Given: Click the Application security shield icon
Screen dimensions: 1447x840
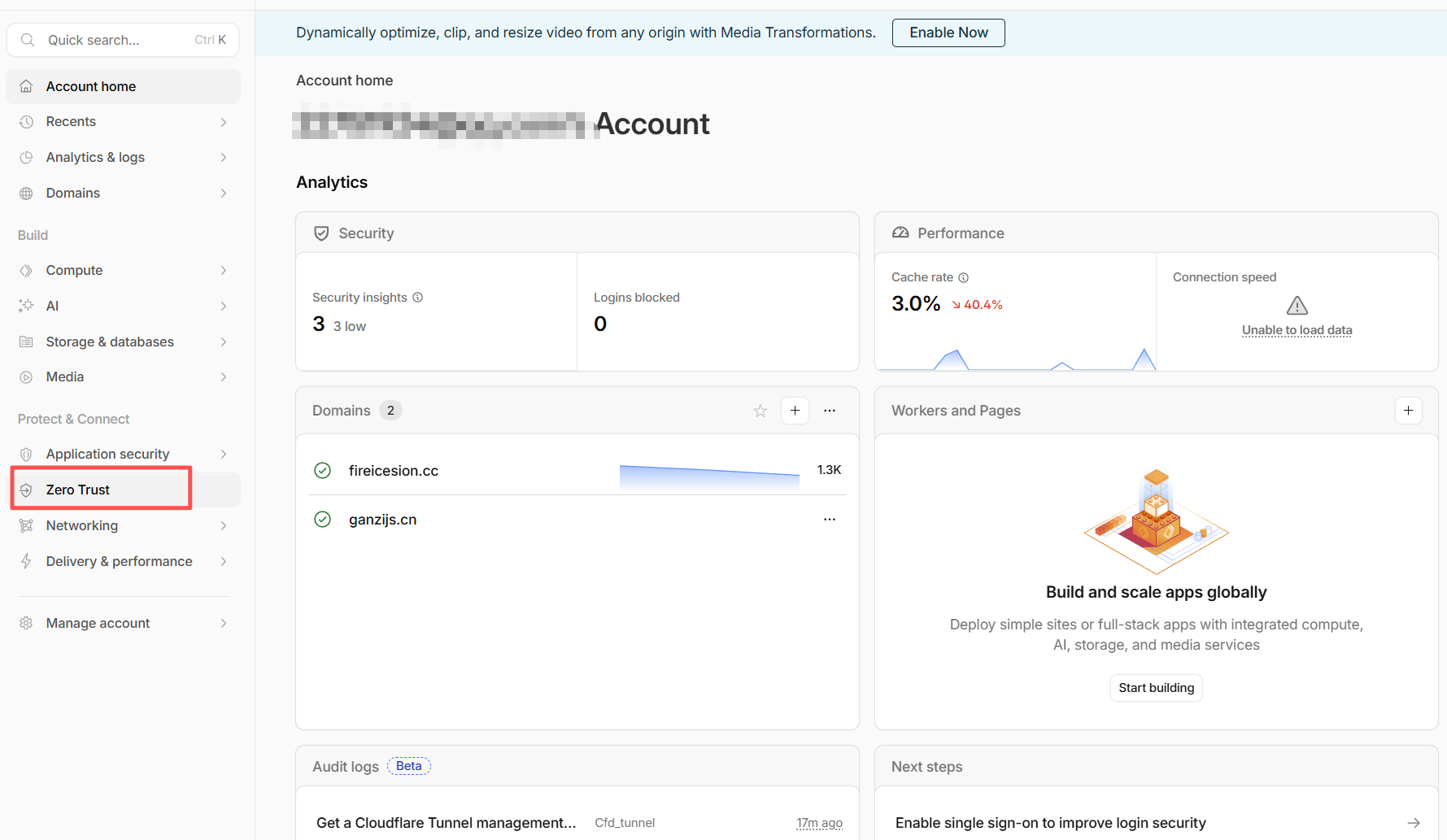Looking at the screenshot, I should [26, 455].
